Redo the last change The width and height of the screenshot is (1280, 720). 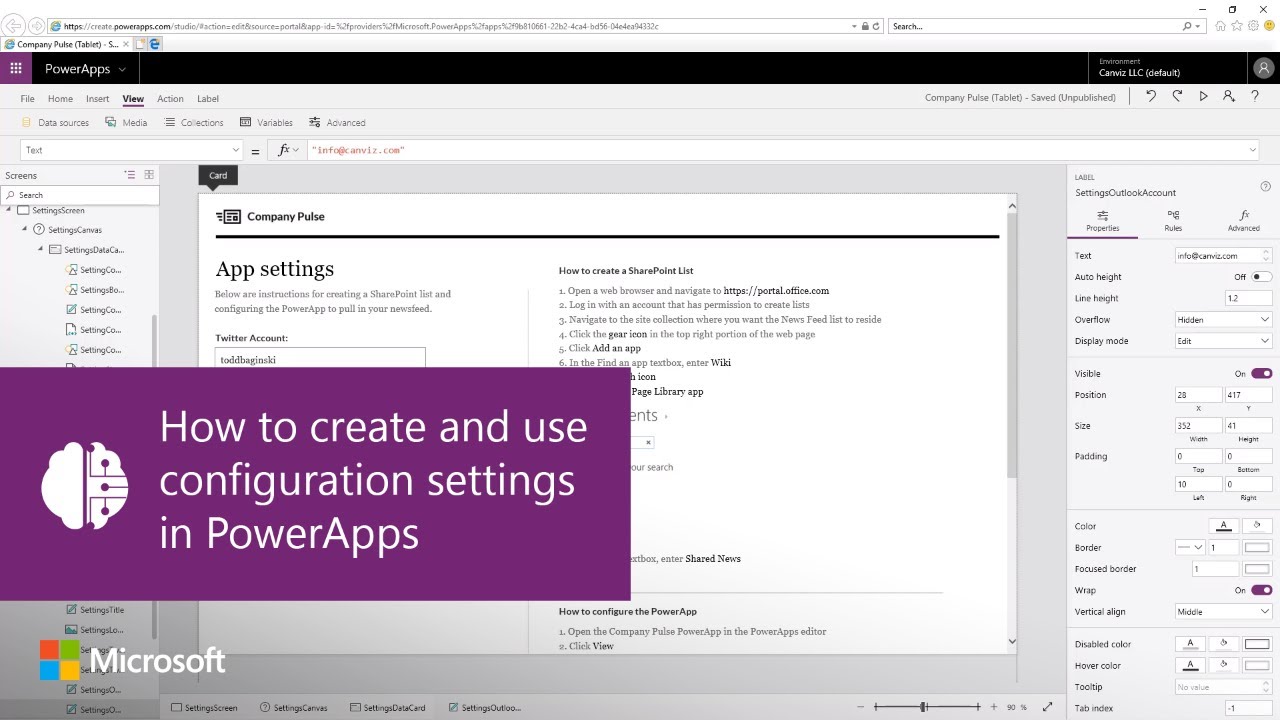1177,96
